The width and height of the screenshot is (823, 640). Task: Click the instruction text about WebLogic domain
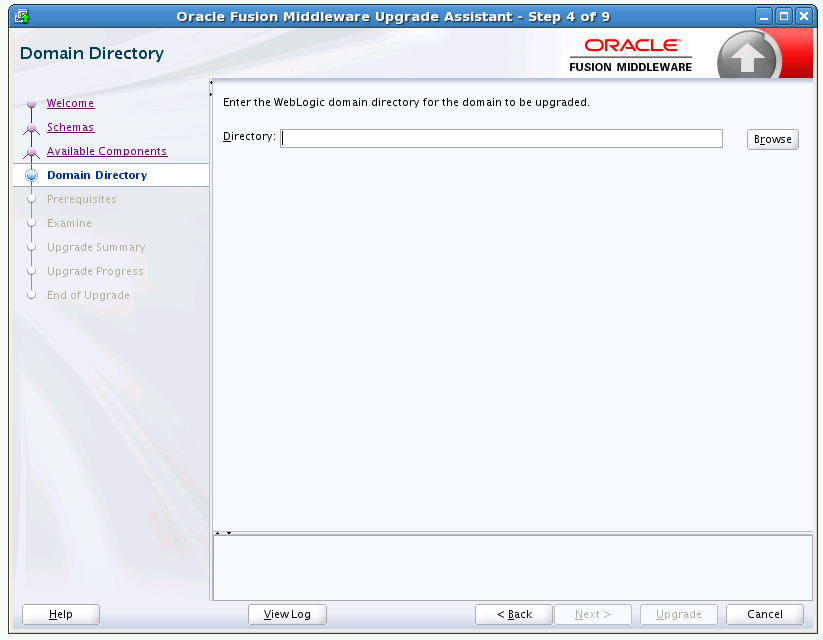coord(406,102)
